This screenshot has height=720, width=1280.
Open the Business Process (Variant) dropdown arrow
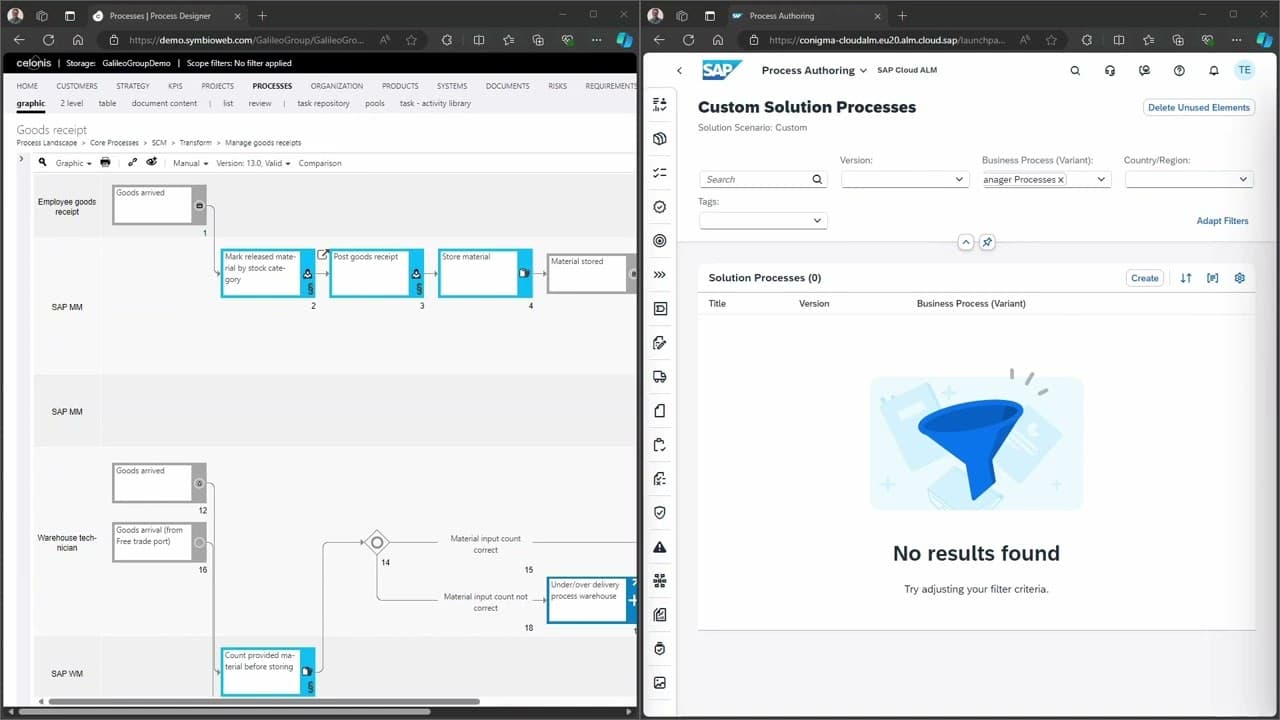(1101, 180)
